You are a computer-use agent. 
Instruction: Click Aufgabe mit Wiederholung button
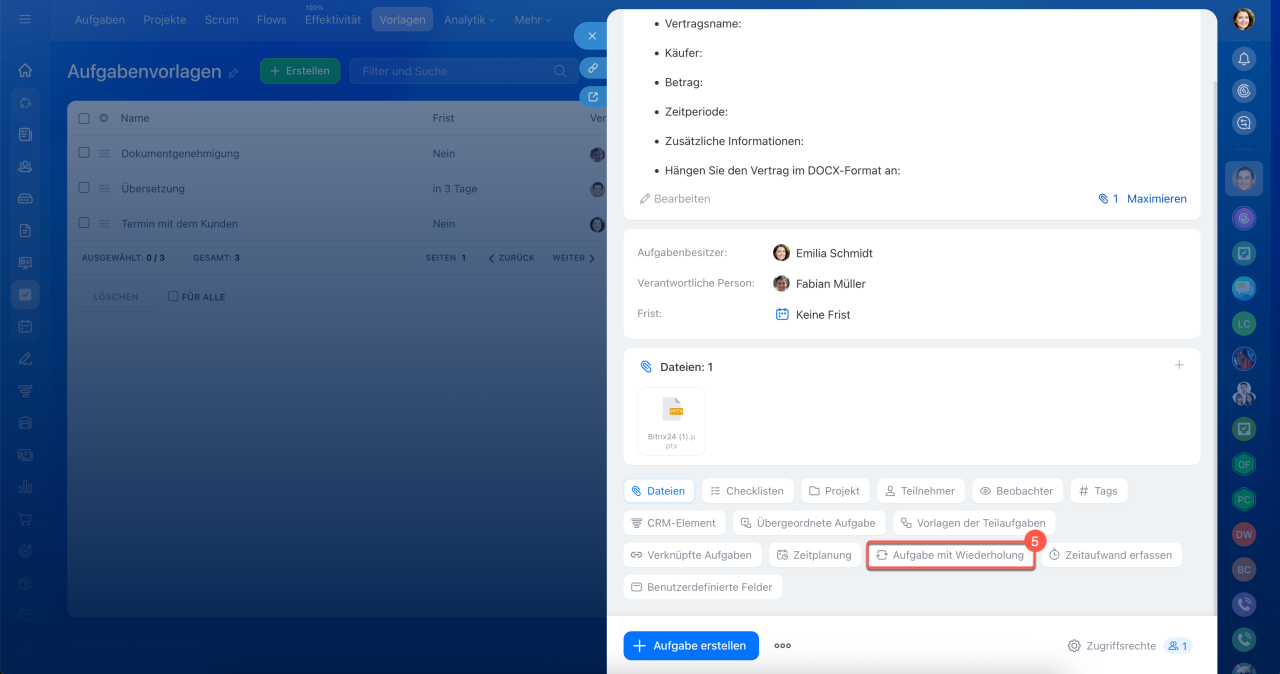[x=950, y=555]
